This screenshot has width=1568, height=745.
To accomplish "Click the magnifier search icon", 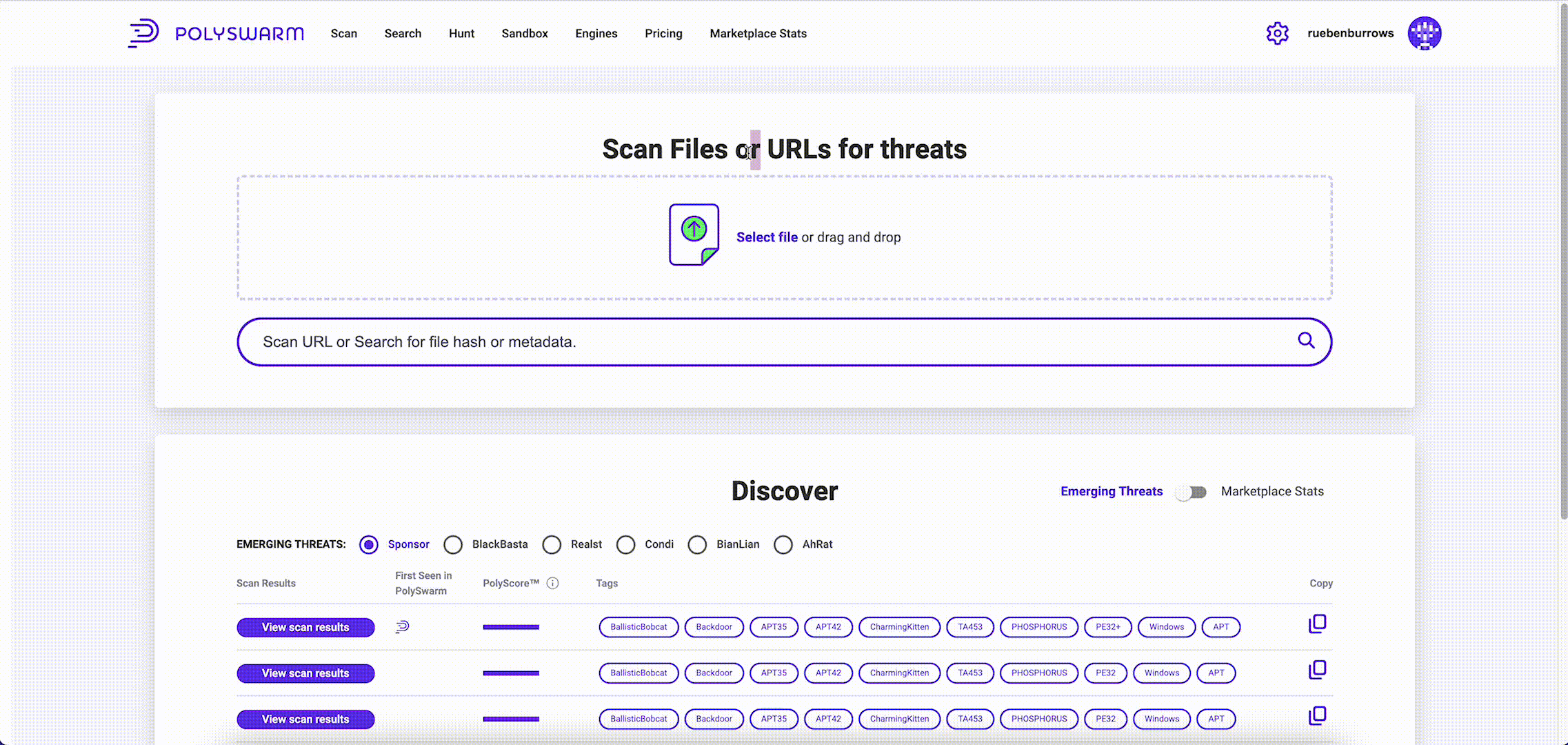I will click(x=1306, y=341).
